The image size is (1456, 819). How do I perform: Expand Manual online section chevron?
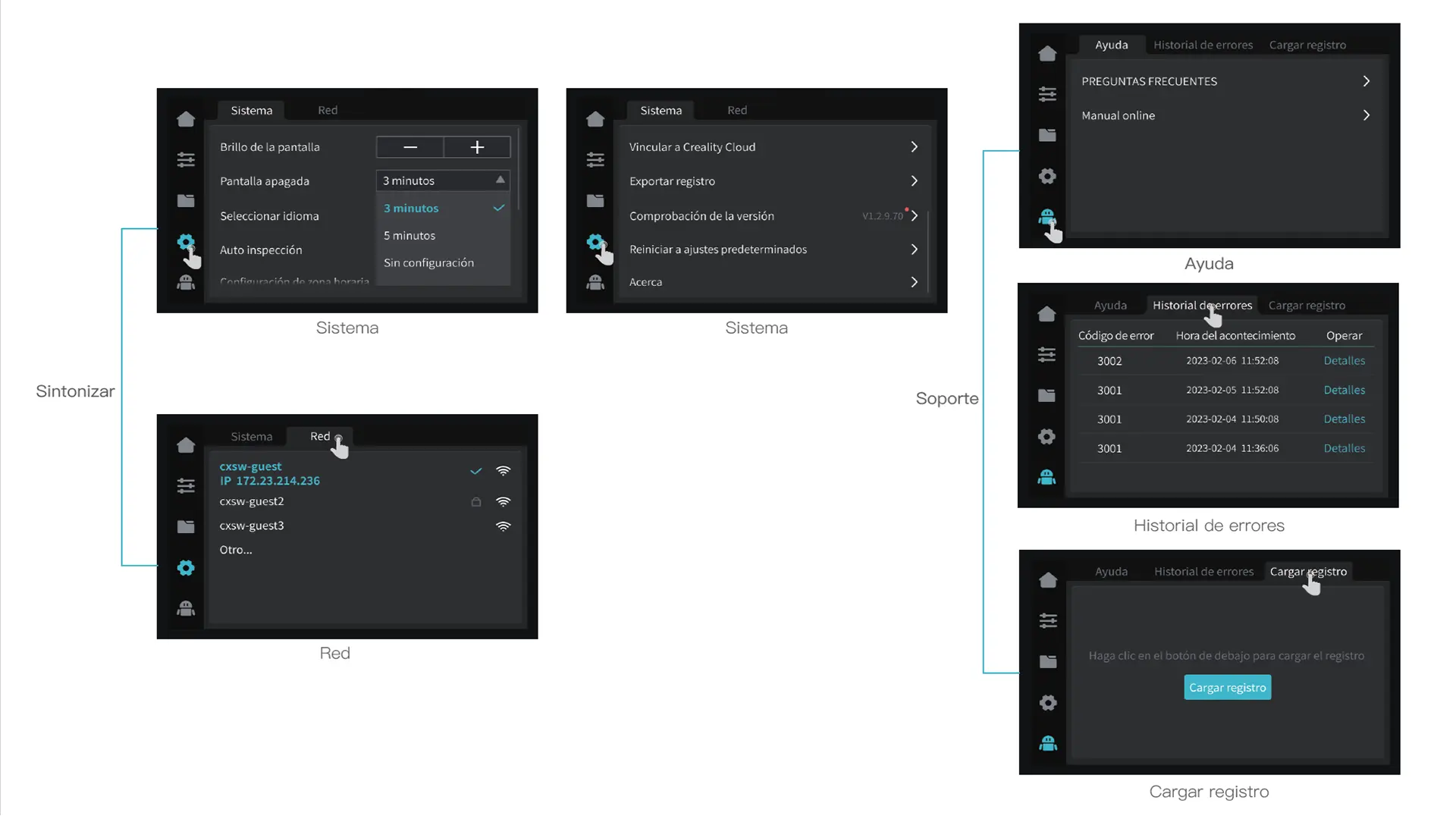(1366, 115)
